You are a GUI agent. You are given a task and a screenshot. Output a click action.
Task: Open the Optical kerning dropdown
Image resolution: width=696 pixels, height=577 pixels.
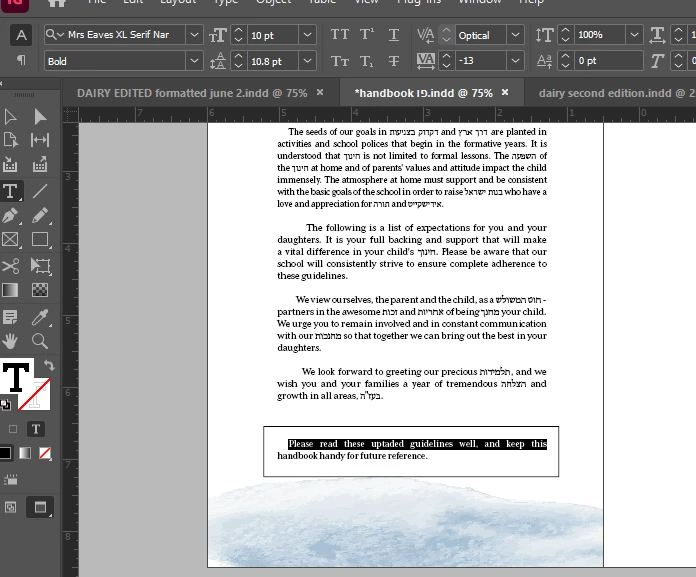[x=515, y=35]
